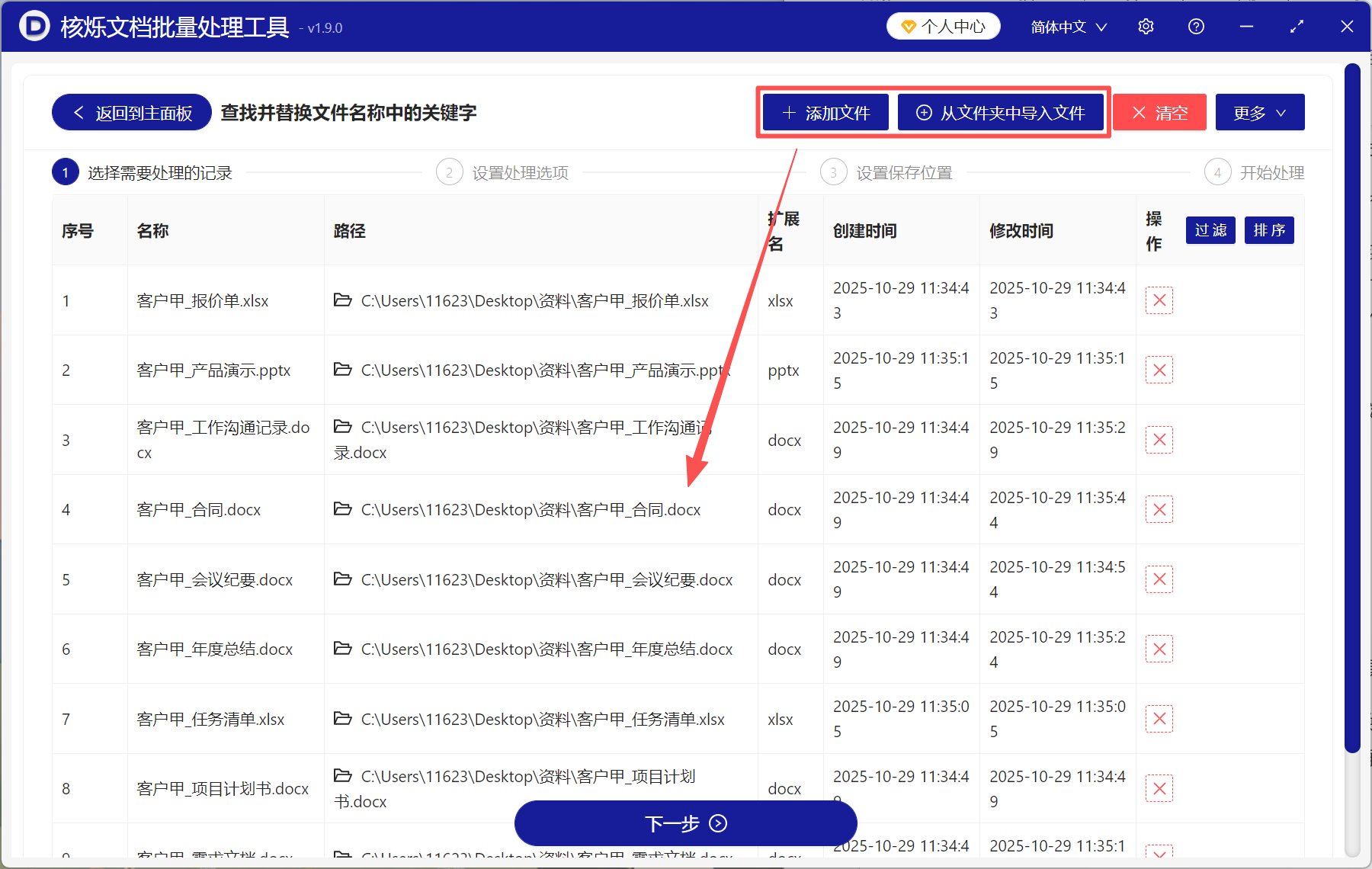Click 清空 to clear the file list
1372x869 pixels.
tap(1159, 112)
